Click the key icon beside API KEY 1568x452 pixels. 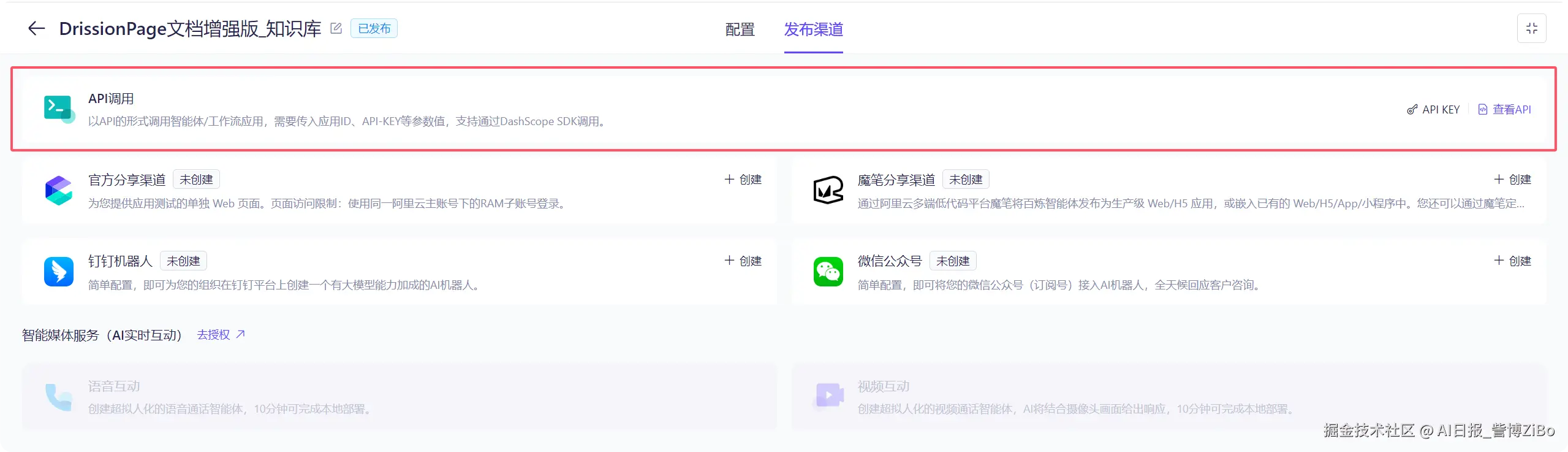1412,110
